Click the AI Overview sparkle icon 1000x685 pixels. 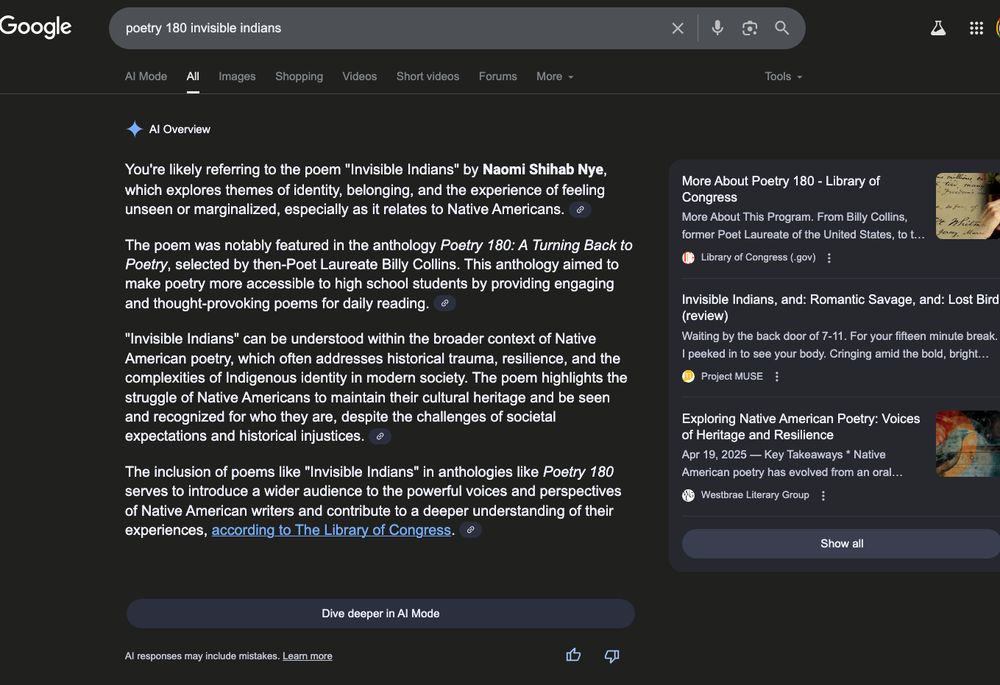coord(134,129)
